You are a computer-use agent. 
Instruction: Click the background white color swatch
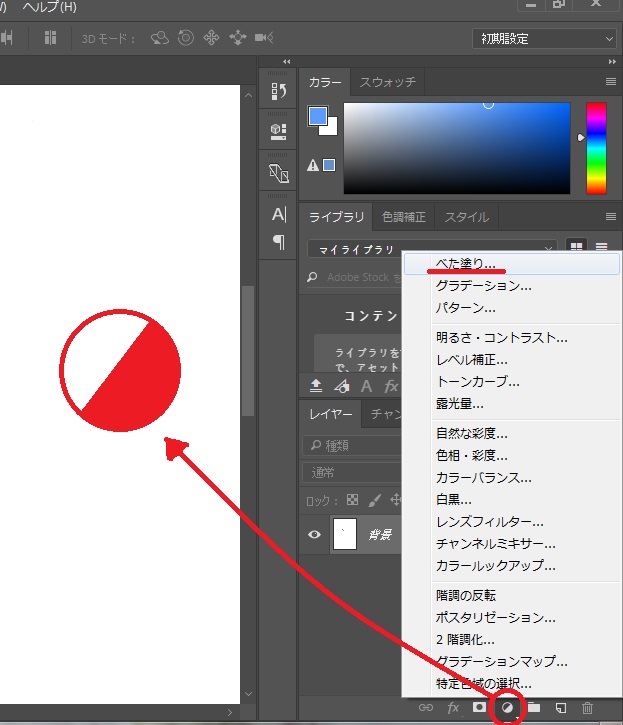[331, 128]
